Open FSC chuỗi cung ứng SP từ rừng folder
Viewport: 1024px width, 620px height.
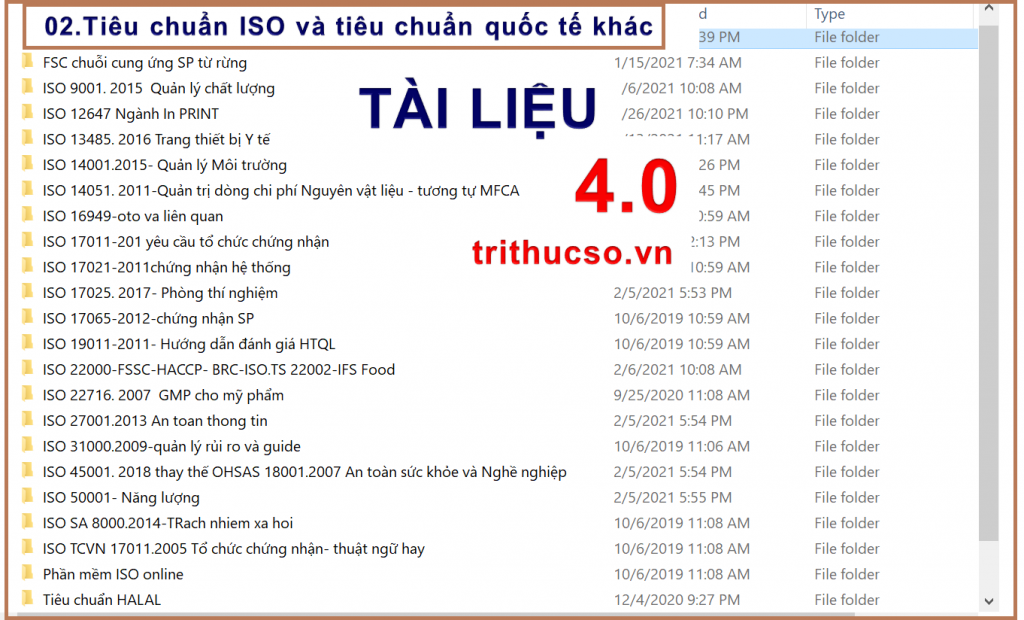[x=144, y=63]
